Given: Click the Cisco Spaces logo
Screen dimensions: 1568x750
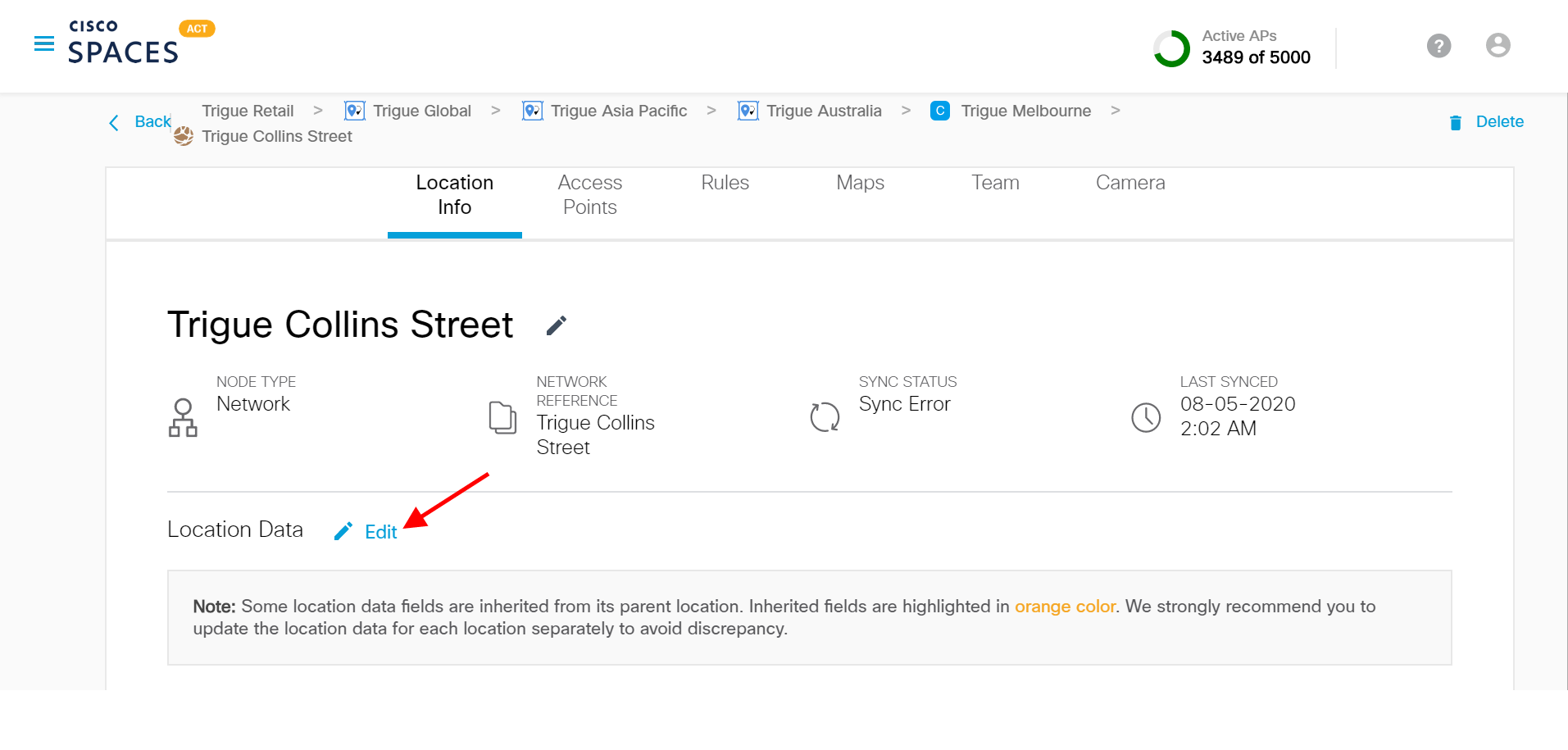Looking at the screenshot, I should (123, 43).
